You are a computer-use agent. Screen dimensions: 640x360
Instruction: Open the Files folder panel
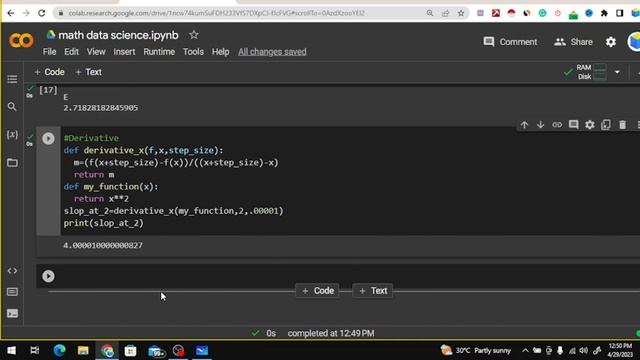coord(12,162)
